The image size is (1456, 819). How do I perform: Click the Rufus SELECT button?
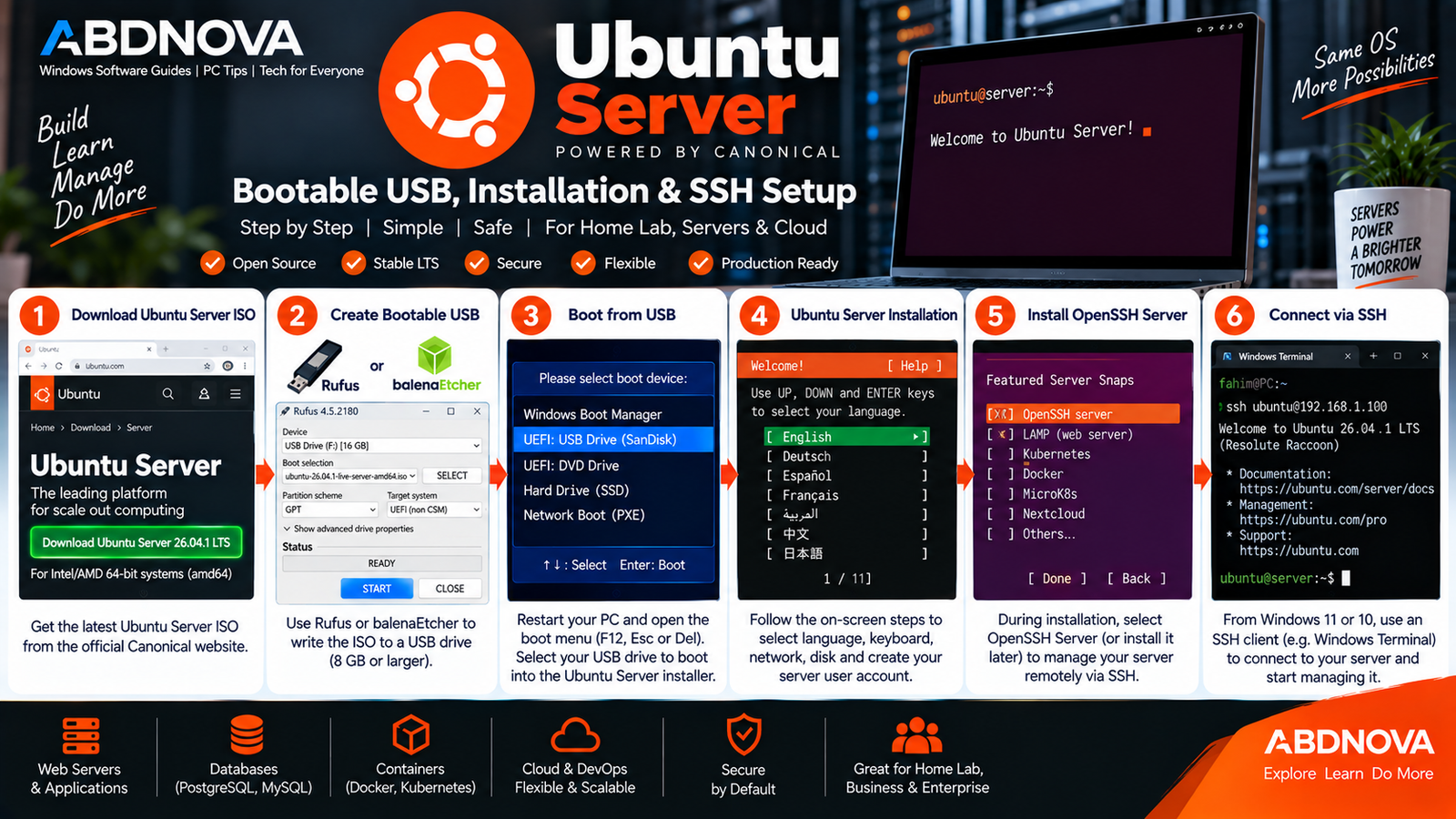point(452,476)
